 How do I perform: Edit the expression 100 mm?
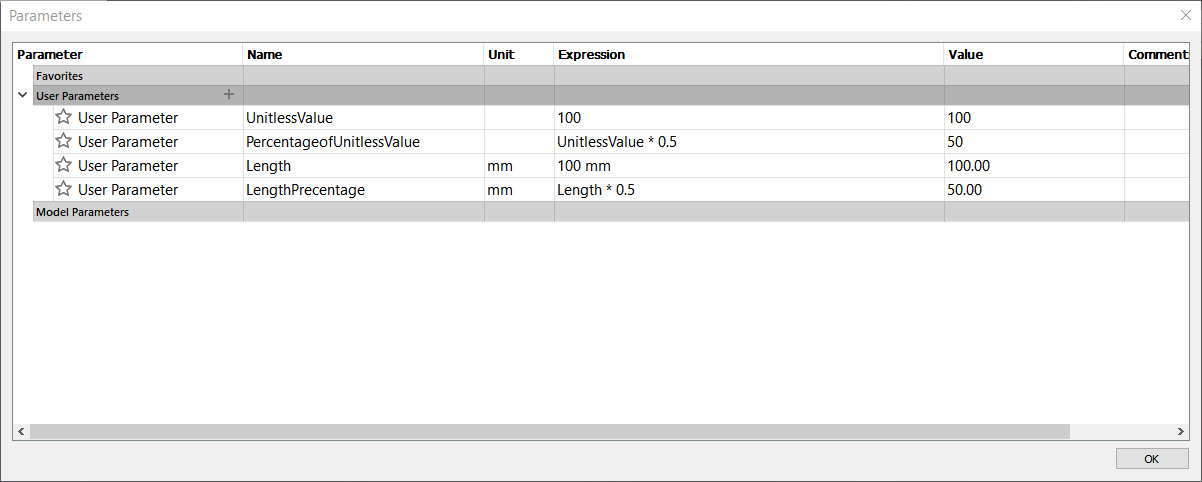[x=749, y=166]
